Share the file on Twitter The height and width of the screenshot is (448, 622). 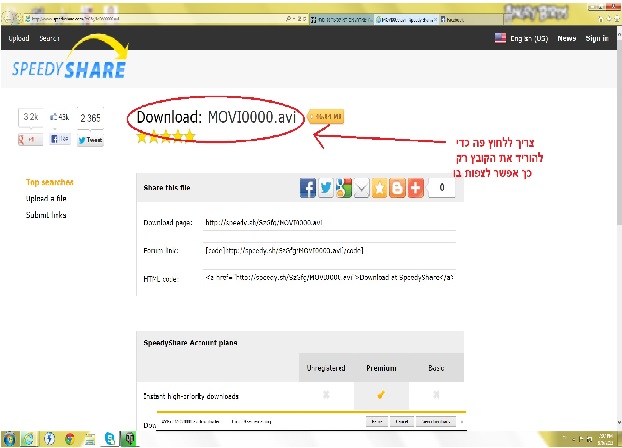point(326,187)
